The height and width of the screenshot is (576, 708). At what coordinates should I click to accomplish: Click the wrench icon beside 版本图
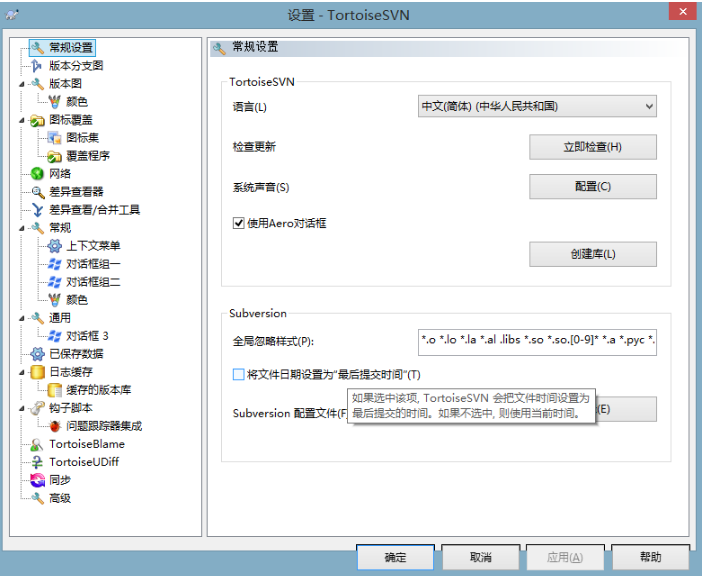(37, 84)
